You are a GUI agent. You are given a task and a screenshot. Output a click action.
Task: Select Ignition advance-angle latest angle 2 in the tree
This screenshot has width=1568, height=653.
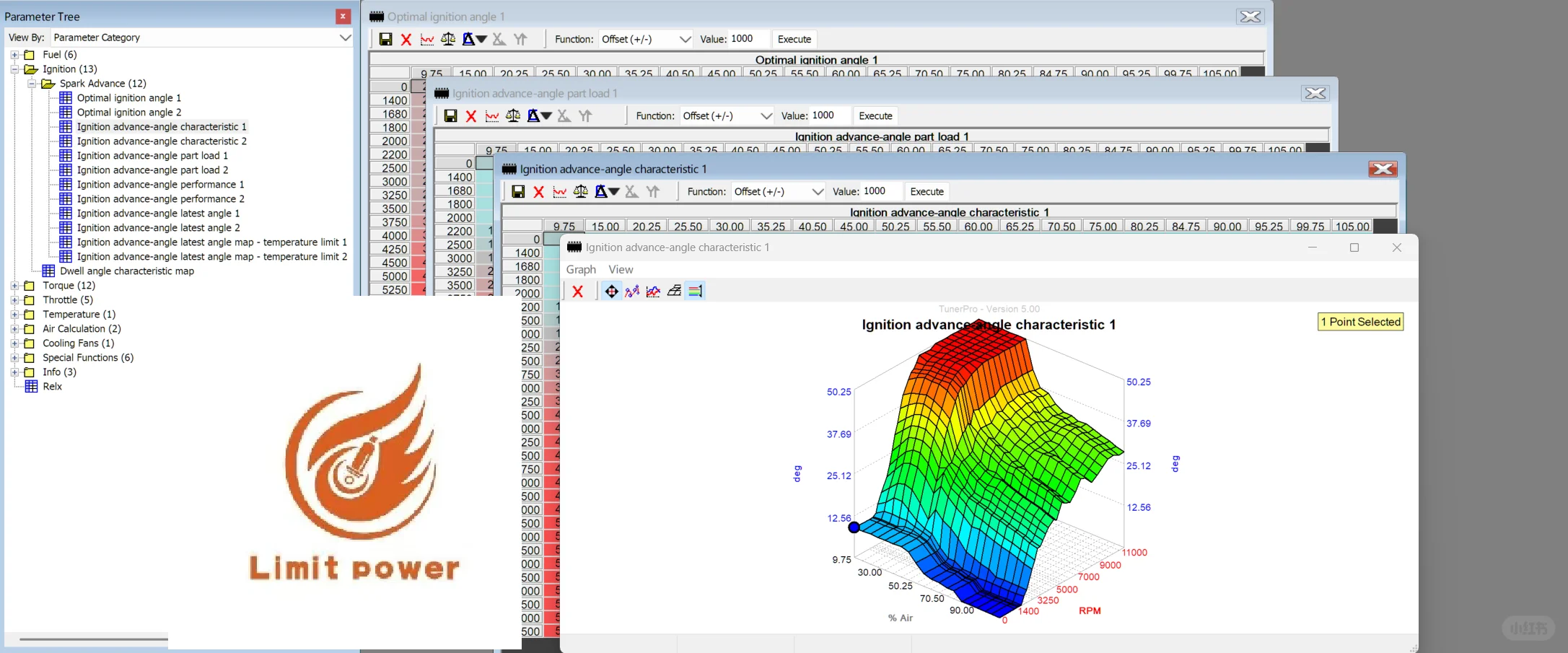pyautogui.click(x=158, y=228)
